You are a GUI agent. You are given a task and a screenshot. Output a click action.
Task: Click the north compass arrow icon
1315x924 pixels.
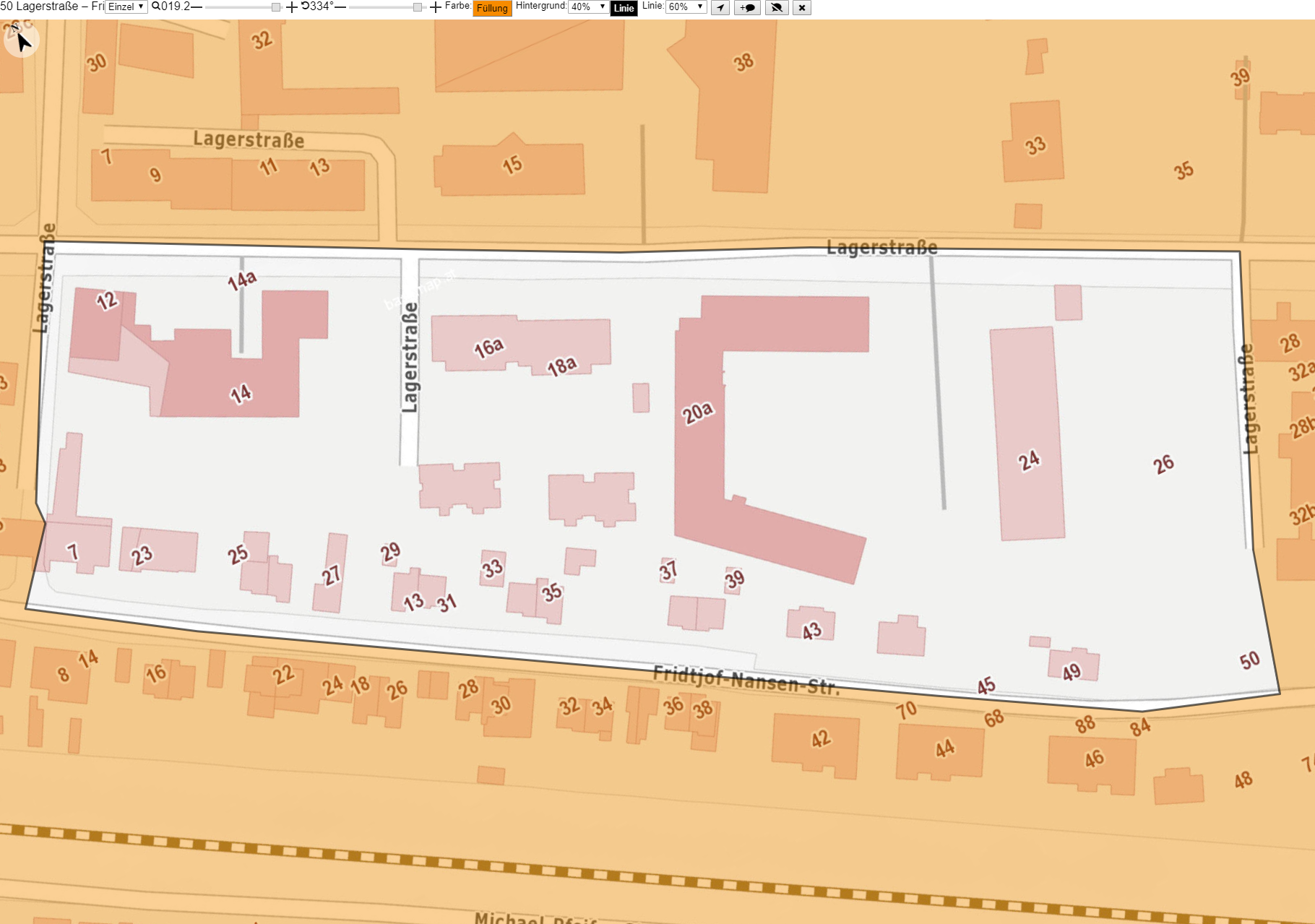20,39
